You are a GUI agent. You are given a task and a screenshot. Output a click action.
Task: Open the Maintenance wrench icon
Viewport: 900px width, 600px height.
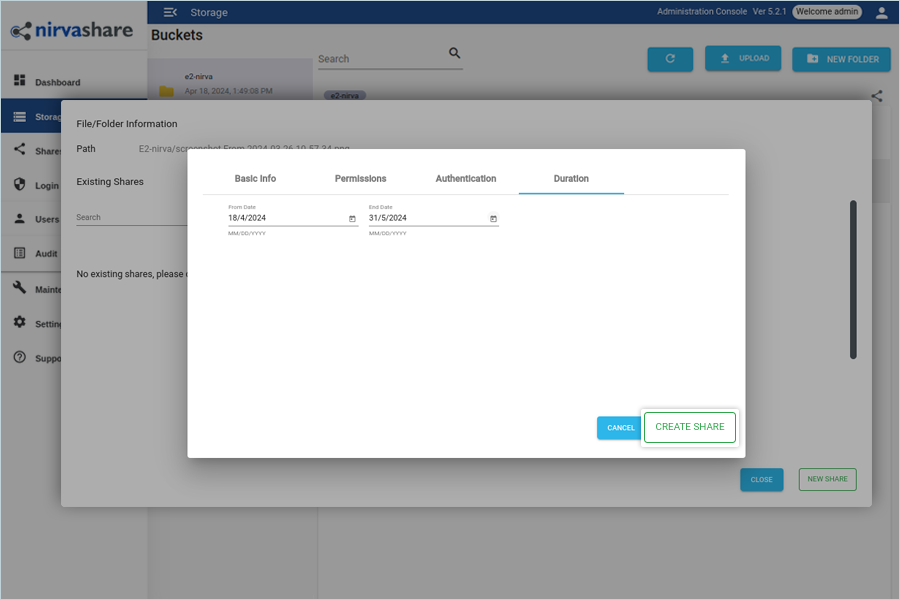pos(20,287)
